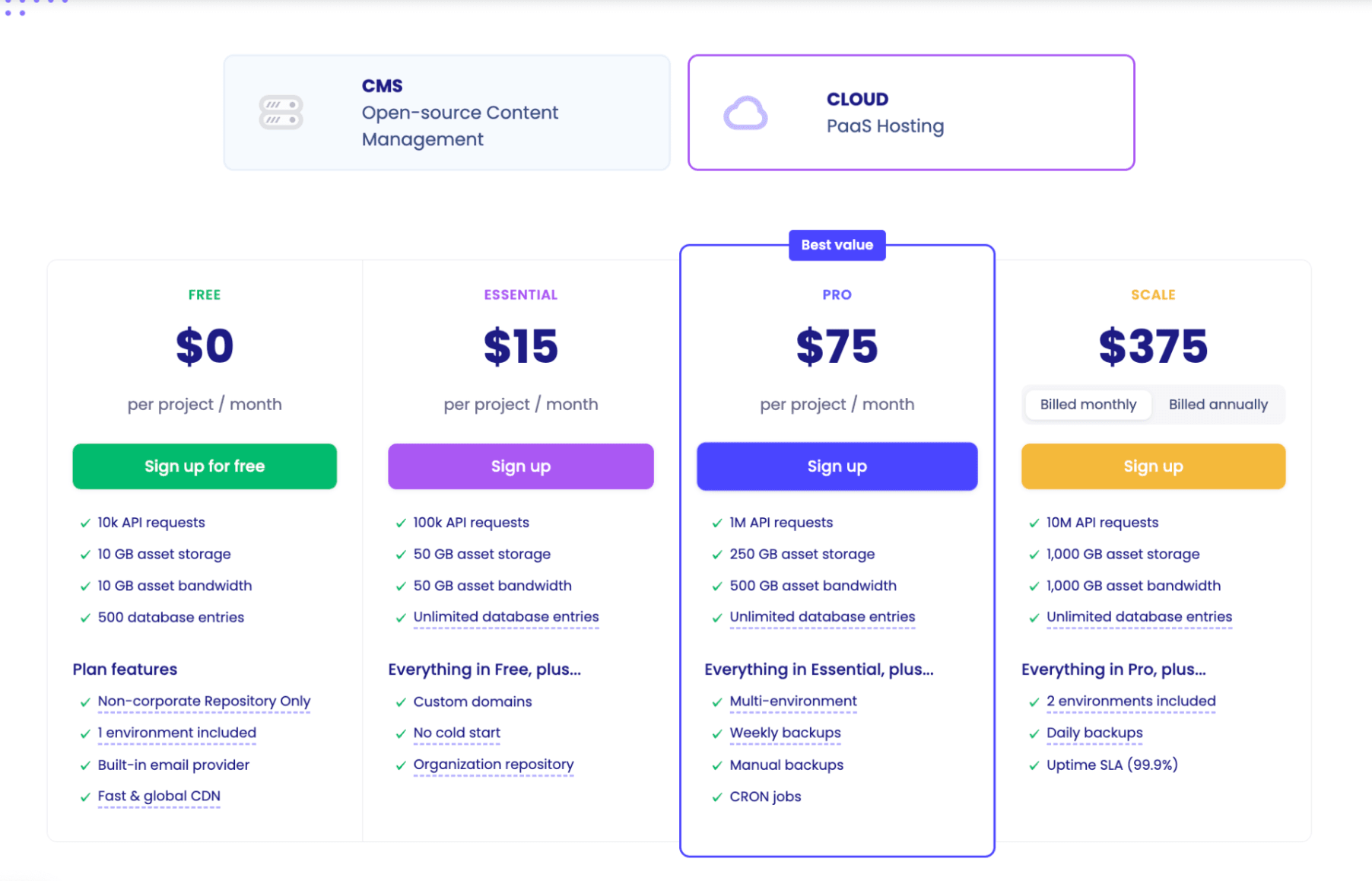The image size is (1372, 881).
Task: Click the Weekly backups link under Pro
Action: (785, 733)
